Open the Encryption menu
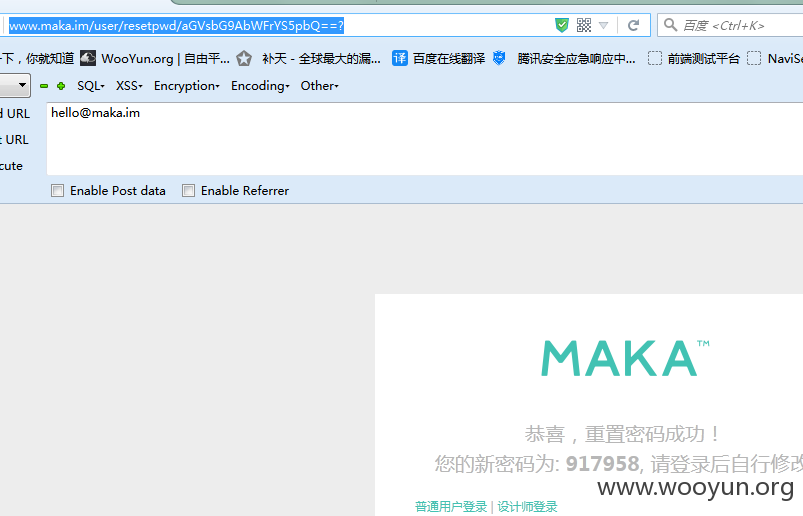803x516 pixels. pyautogui.click(x=186, y=86)
